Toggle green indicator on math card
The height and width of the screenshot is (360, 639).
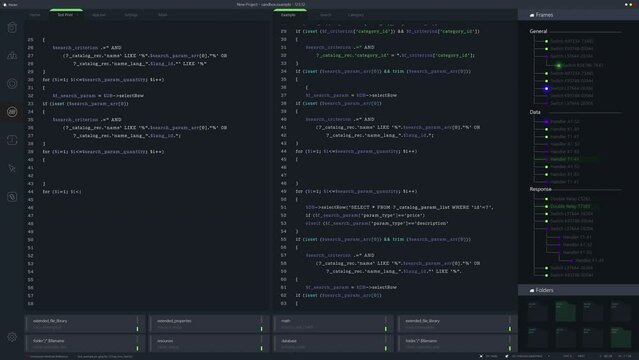[x=386, y=329]
